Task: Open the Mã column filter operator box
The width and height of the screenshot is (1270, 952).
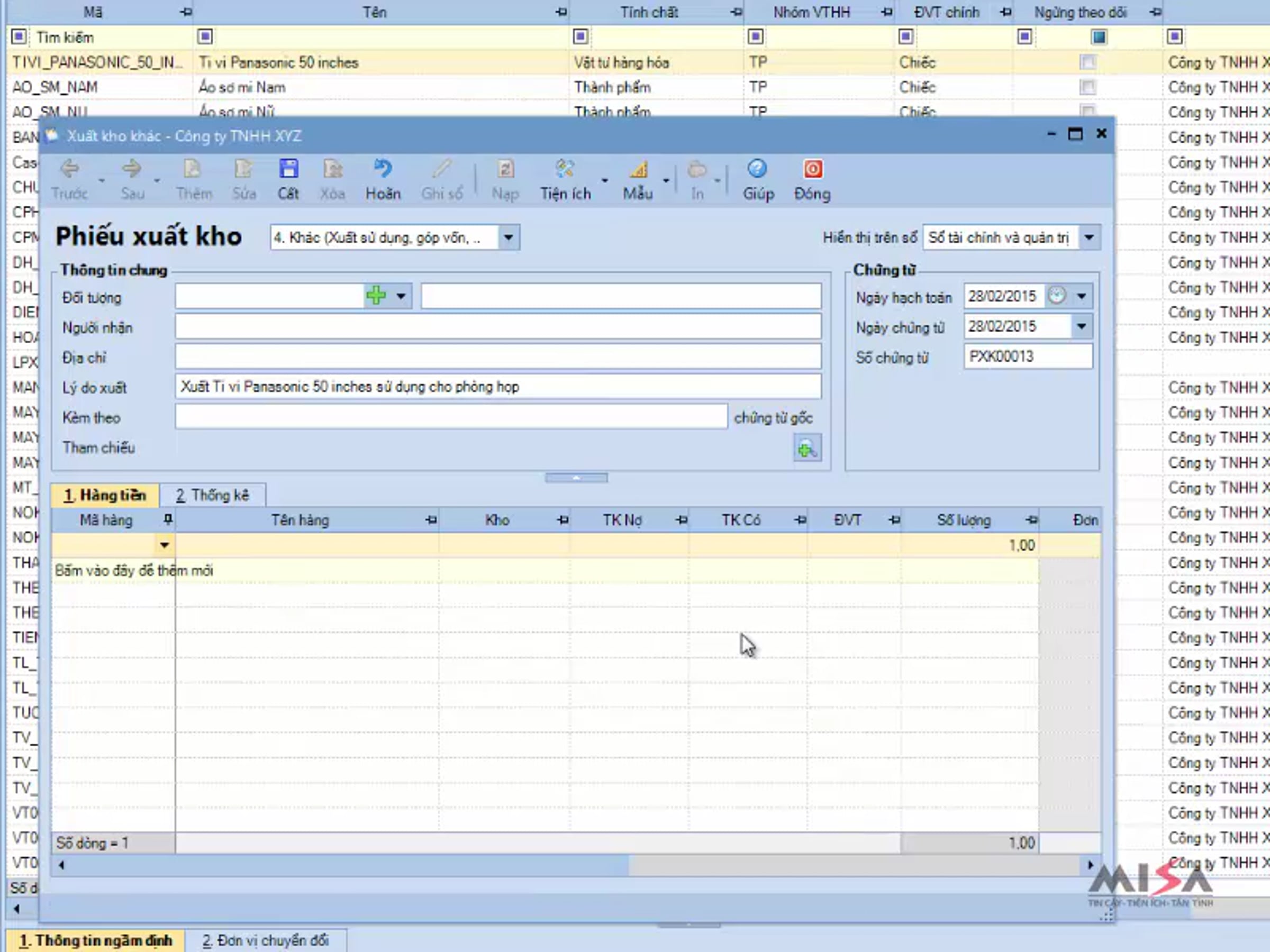Action: pos(19,38)
